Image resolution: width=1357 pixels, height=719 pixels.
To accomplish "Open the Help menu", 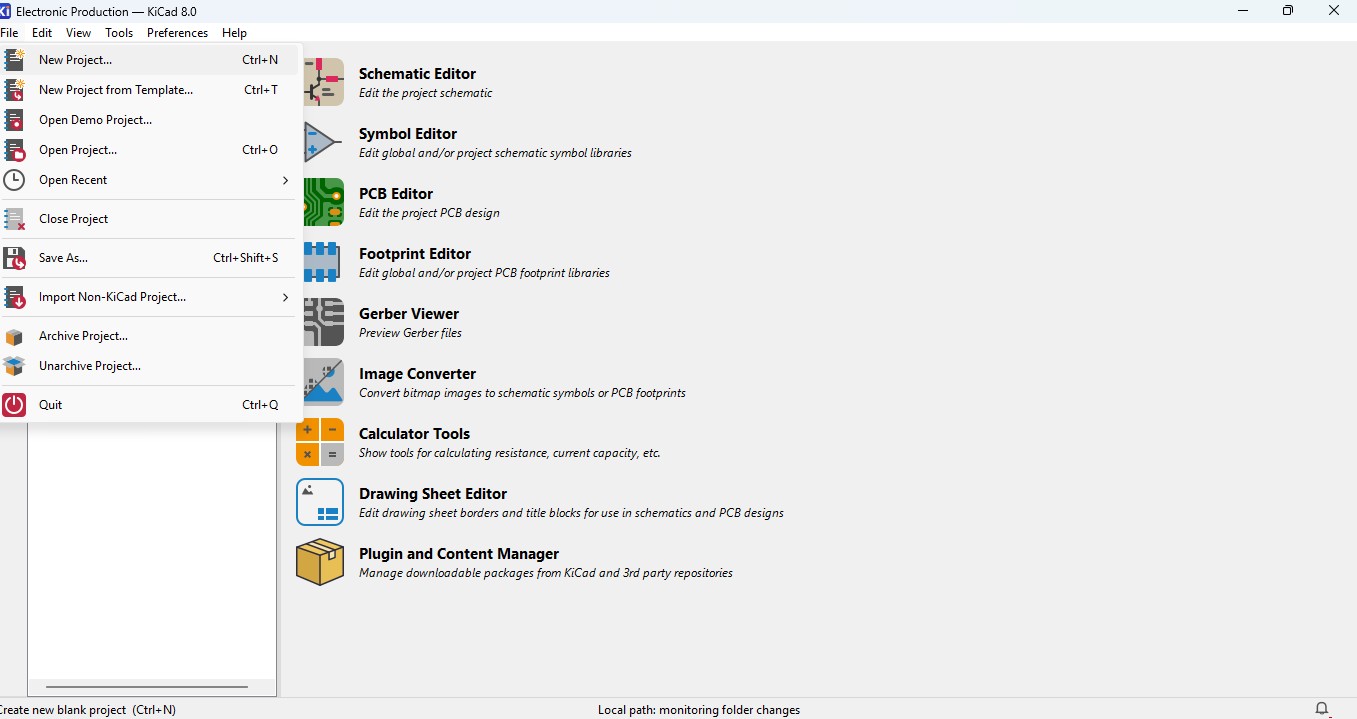I will coord(234,33).
